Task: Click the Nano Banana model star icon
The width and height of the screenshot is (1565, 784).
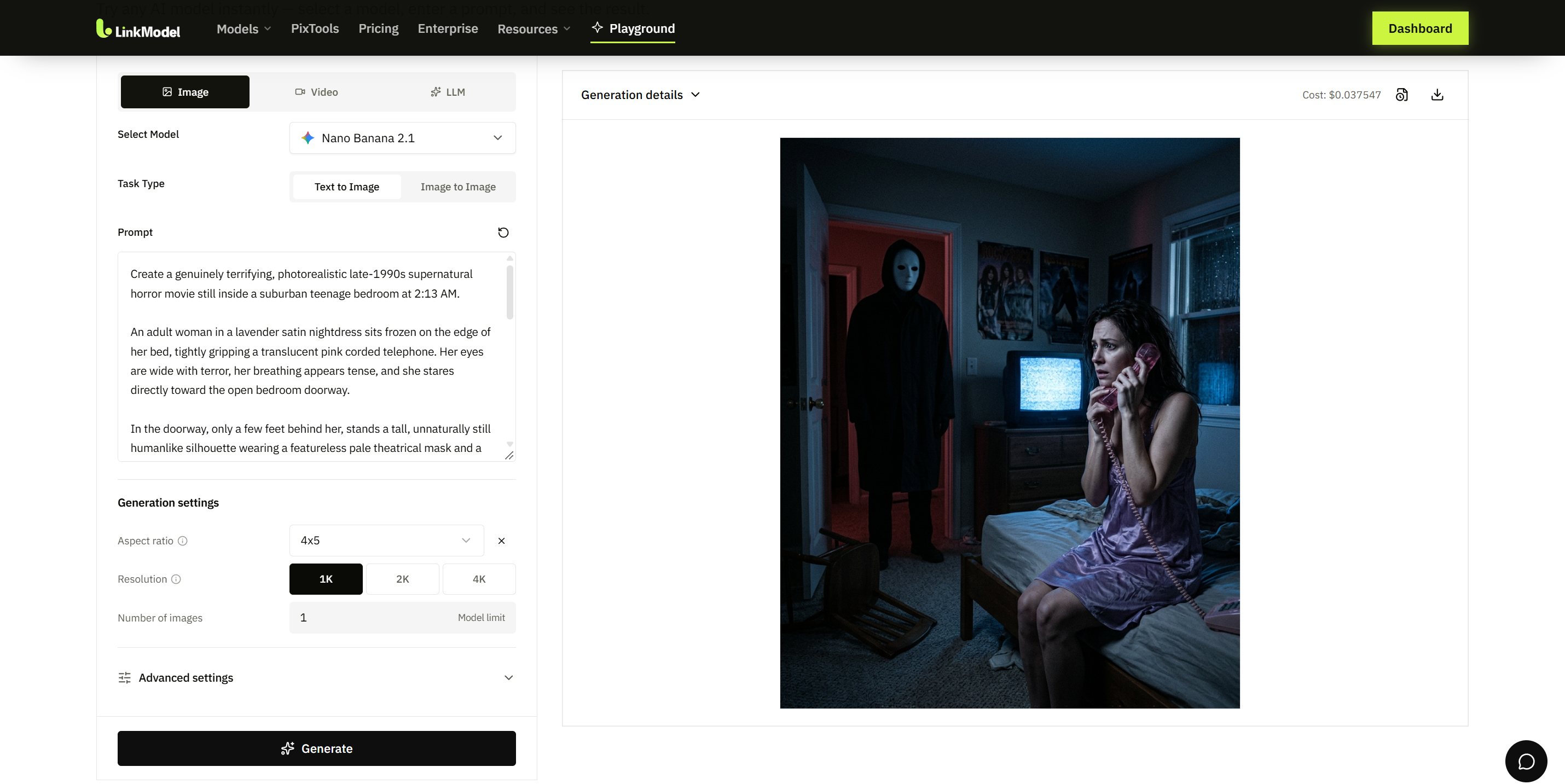Action: (308, 138)
